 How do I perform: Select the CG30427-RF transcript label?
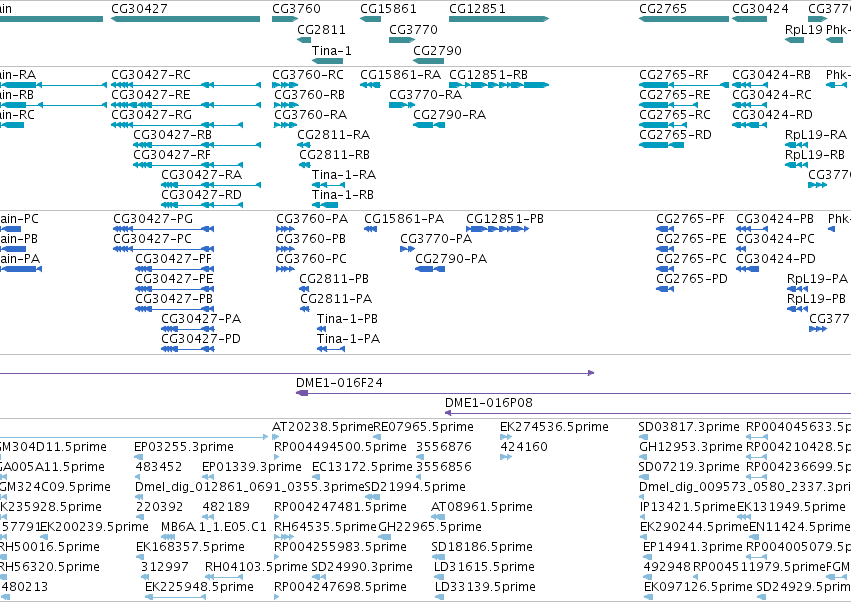pos(172,155)
